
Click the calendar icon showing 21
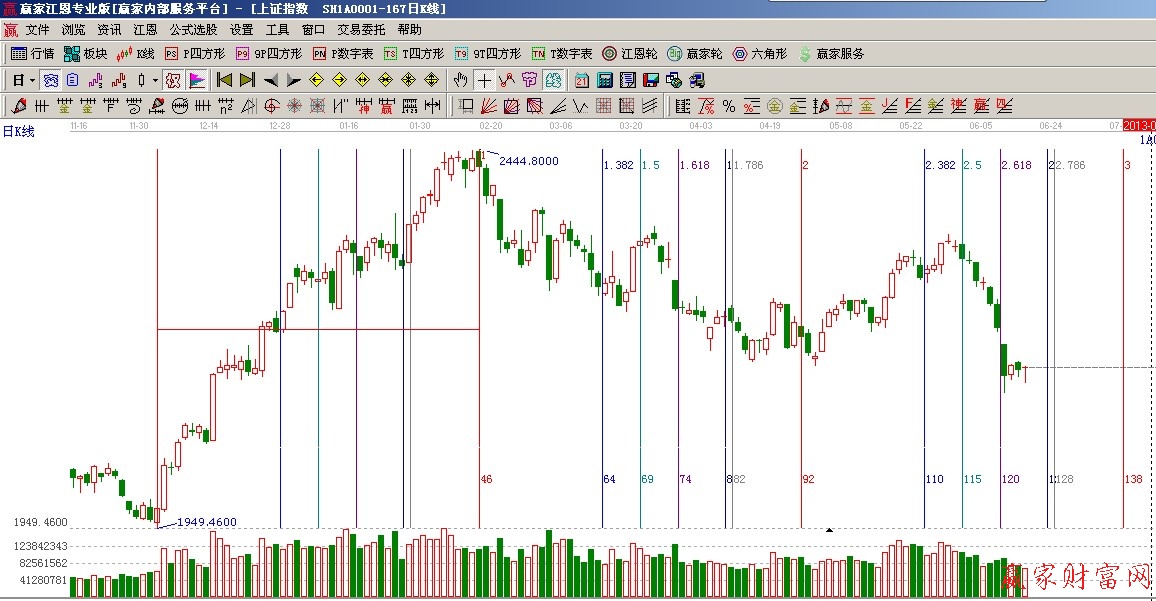pos(582,80)
